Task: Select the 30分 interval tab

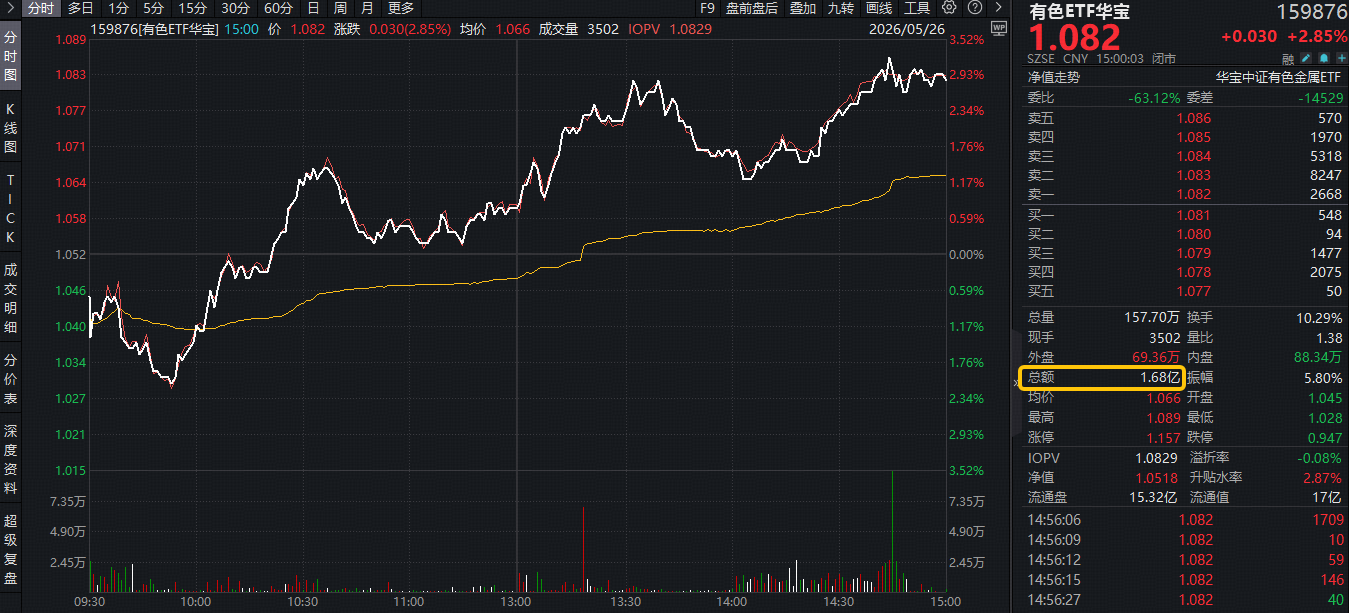Action: (x=236, y=8)
